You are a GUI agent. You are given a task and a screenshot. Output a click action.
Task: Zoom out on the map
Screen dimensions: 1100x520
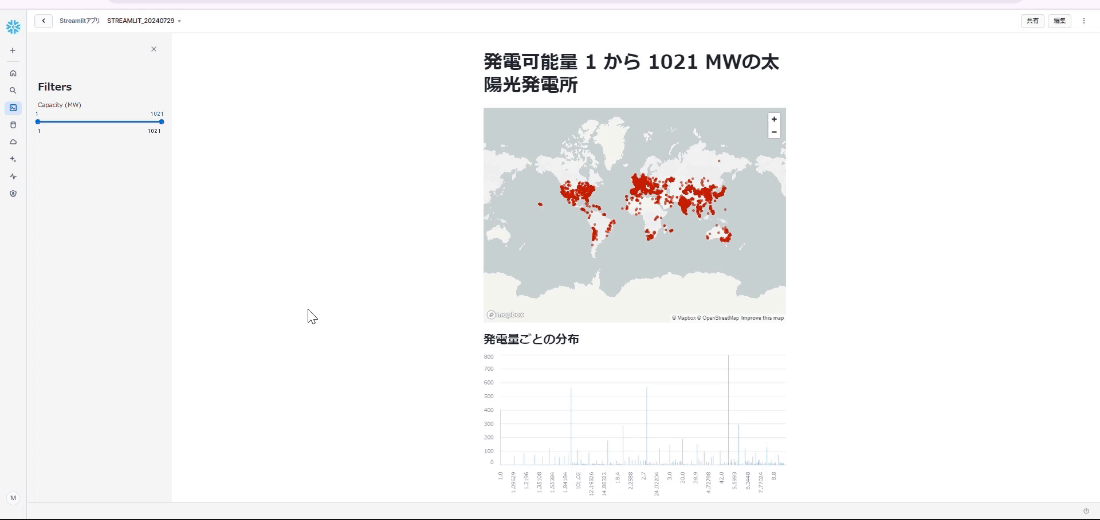(x=774, y=132)
